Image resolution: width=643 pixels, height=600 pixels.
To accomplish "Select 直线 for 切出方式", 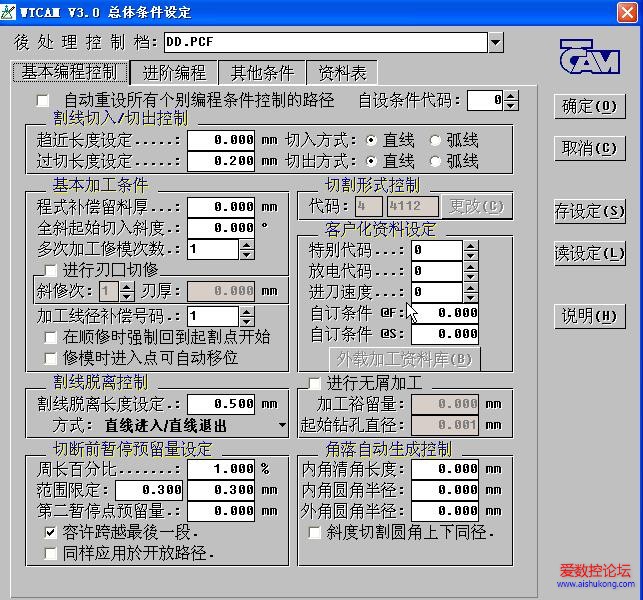I will point(371,161).
